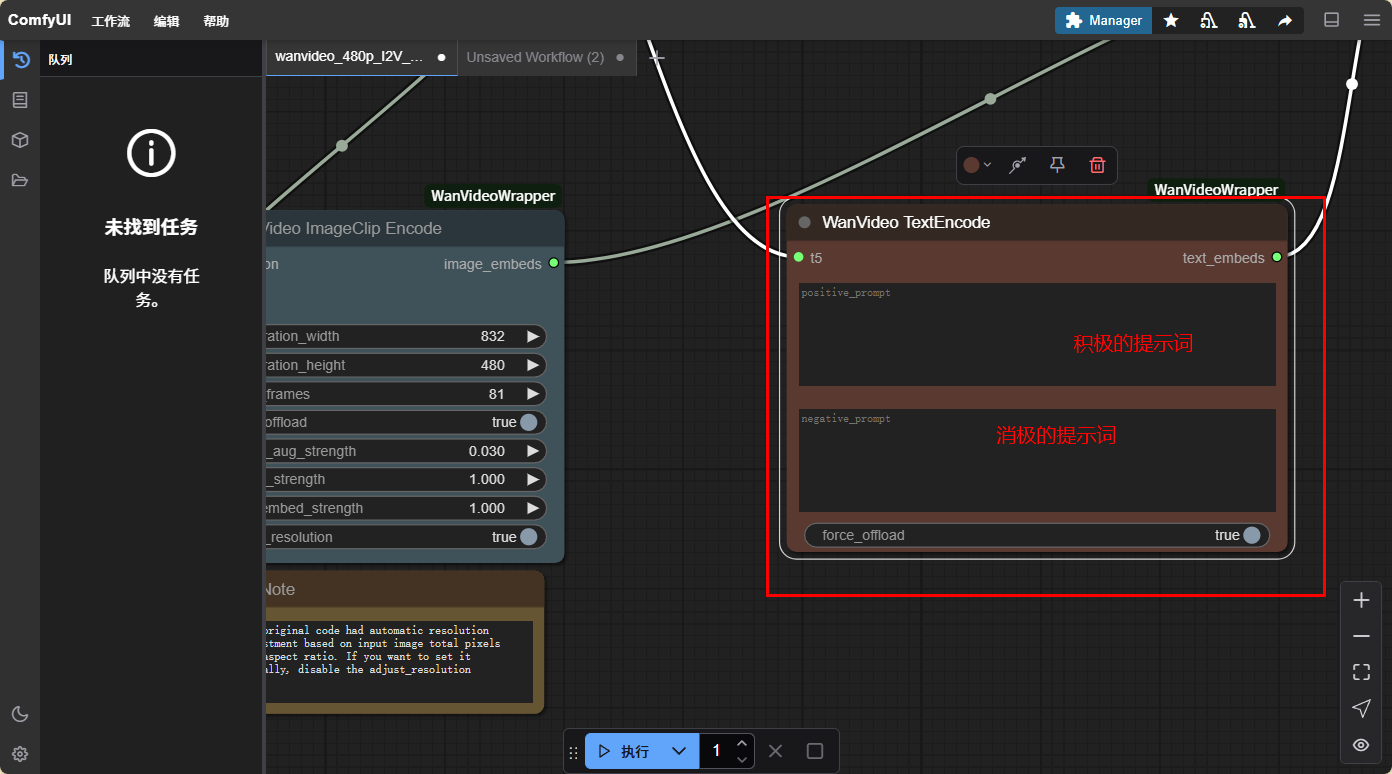
Task: Increase clip_embed_strength value arrow
Action: 533,508
